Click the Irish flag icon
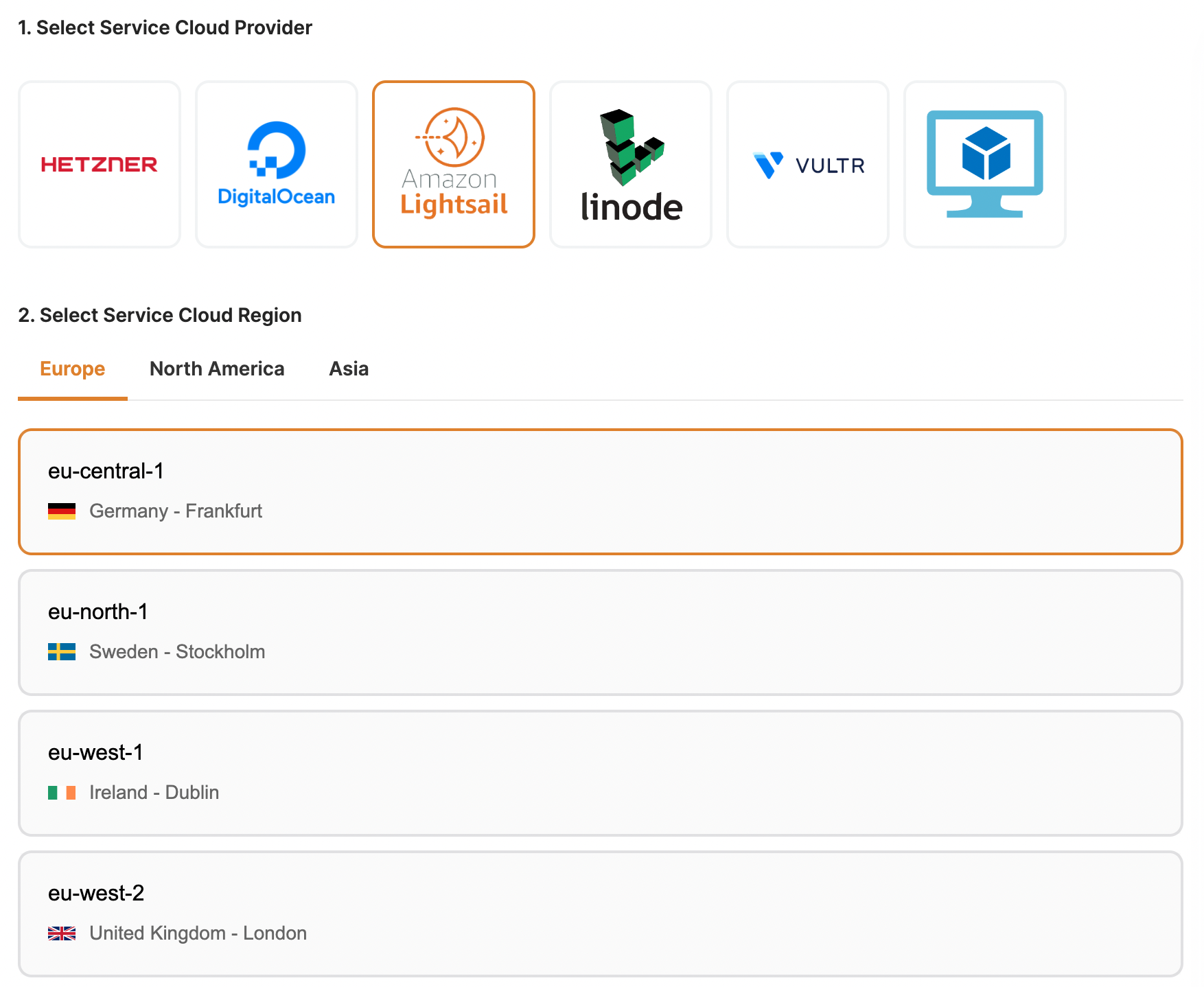Viewport: 1204px width, 987px height. (x=62, y=793)
